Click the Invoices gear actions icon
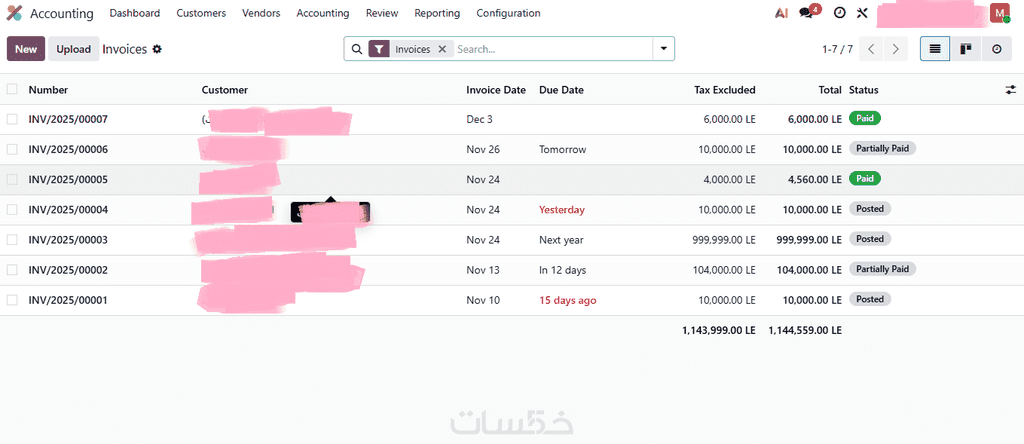This screenshot has width=1024, height=444. click(157, 49)
